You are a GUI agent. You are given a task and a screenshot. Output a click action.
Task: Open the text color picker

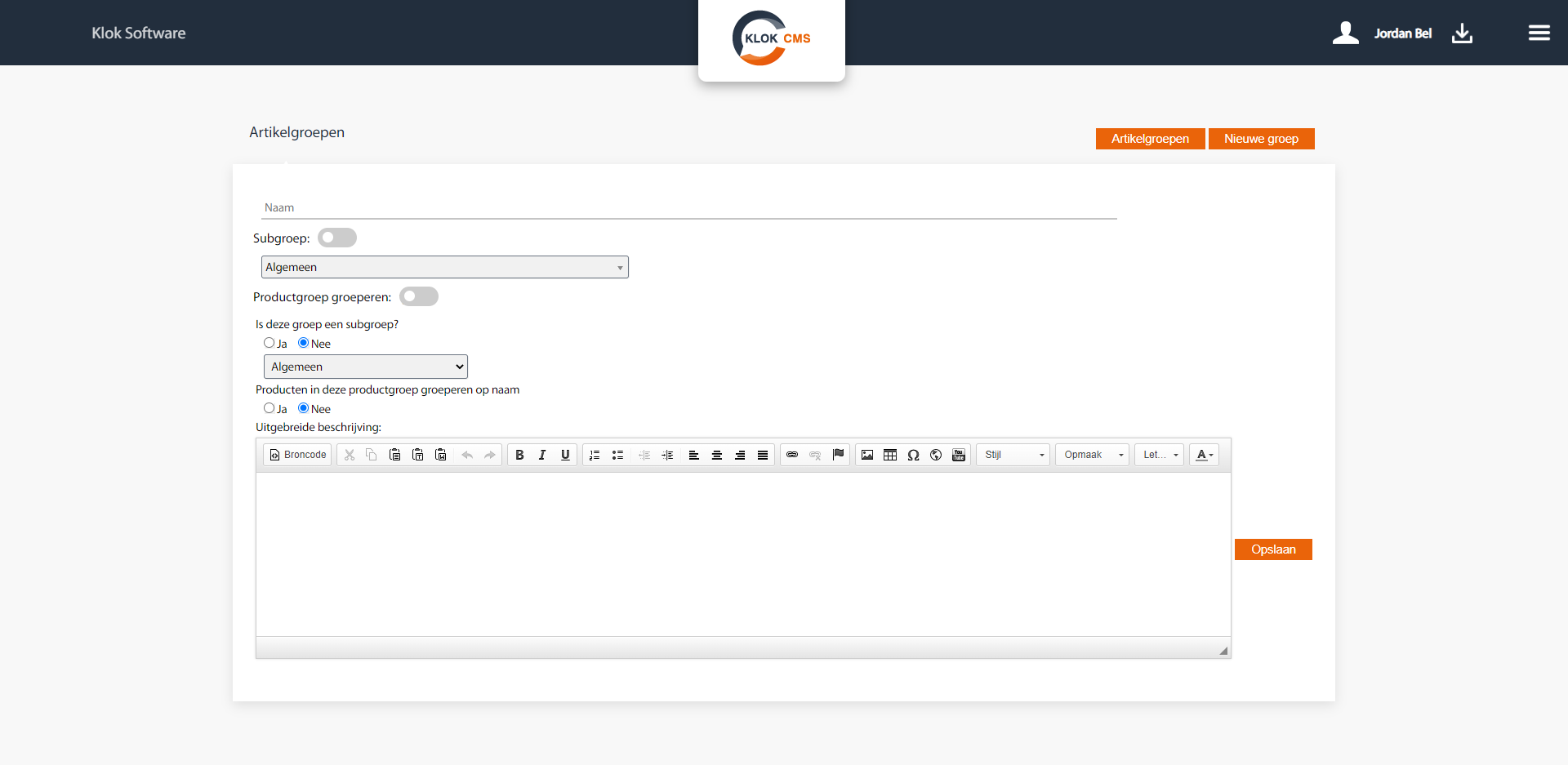tap(1205, 455)
